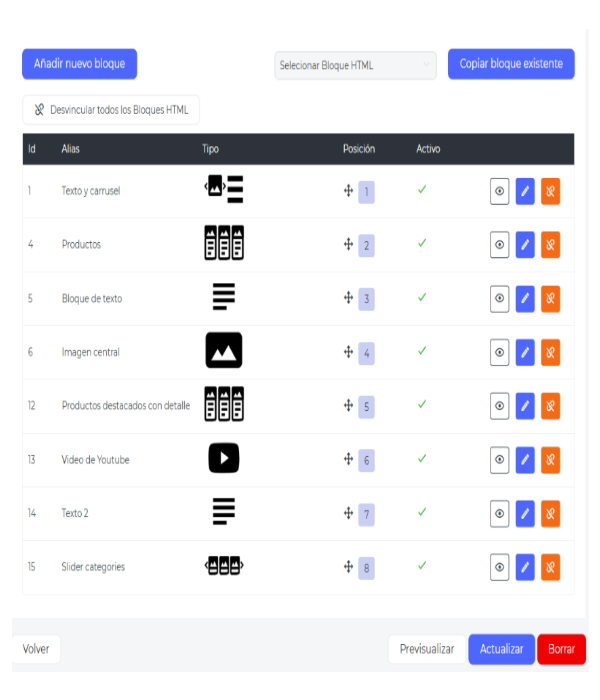Click the Id column header

(x=32, y=149)
